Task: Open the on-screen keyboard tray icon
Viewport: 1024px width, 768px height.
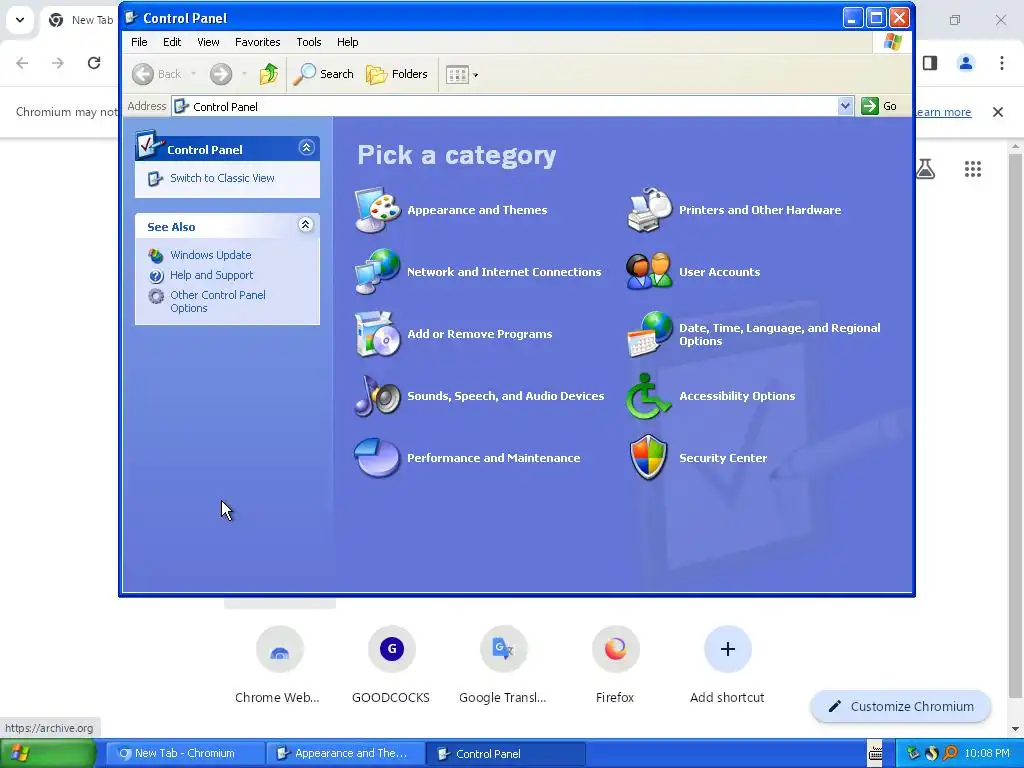Action: pos(875,753)
